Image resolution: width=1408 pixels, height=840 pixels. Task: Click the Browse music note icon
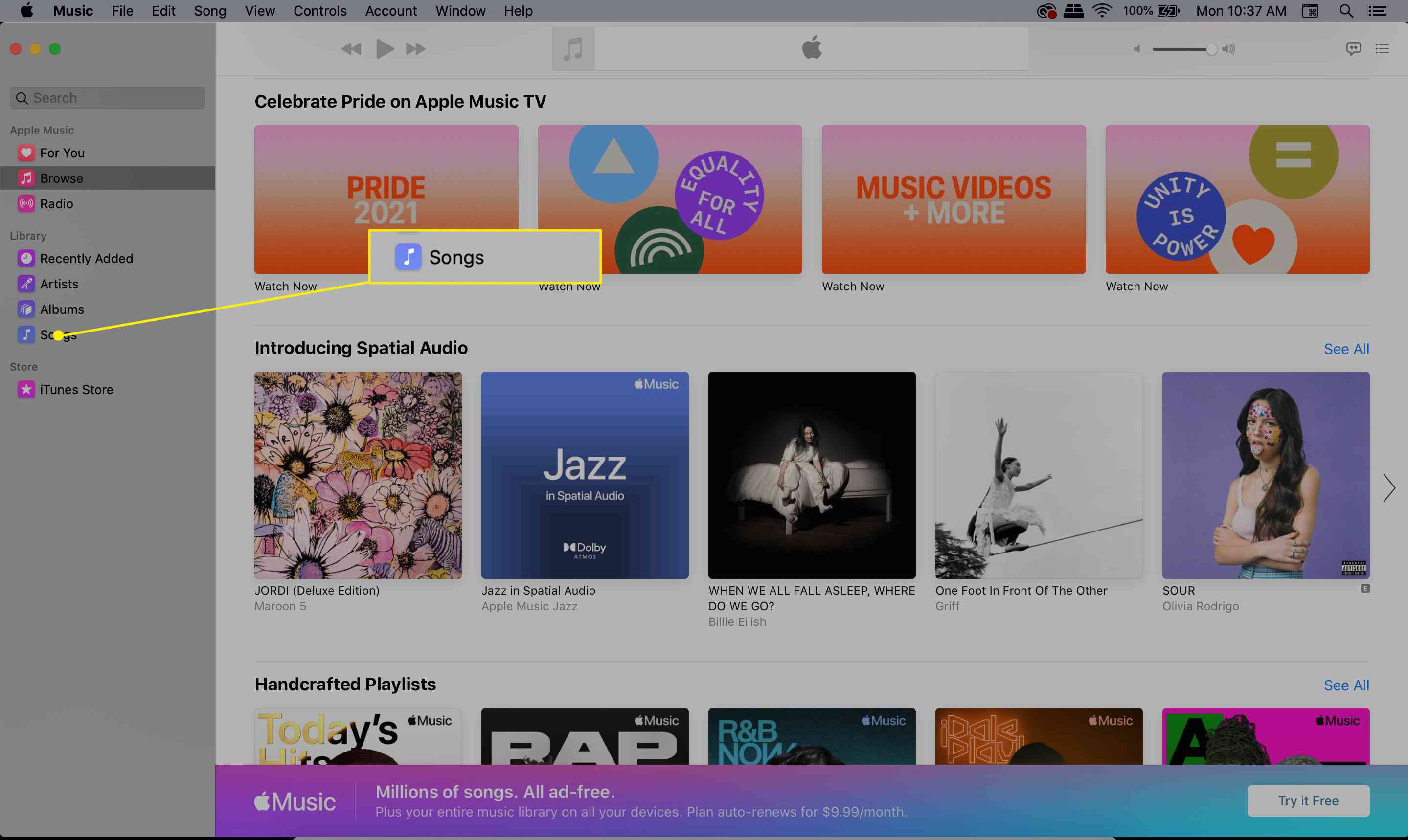[x=26, y=178]
